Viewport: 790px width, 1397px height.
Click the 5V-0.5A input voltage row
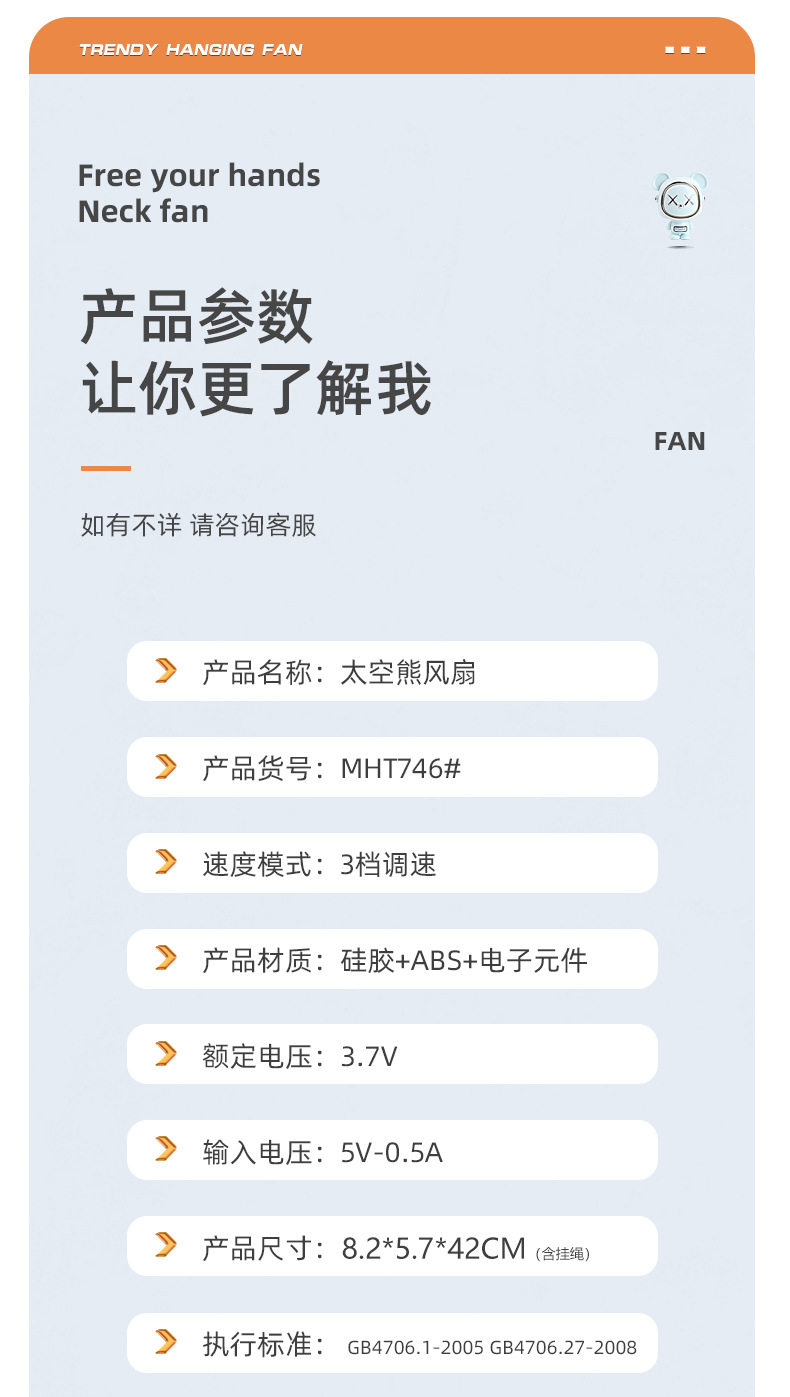point(392,1150)
